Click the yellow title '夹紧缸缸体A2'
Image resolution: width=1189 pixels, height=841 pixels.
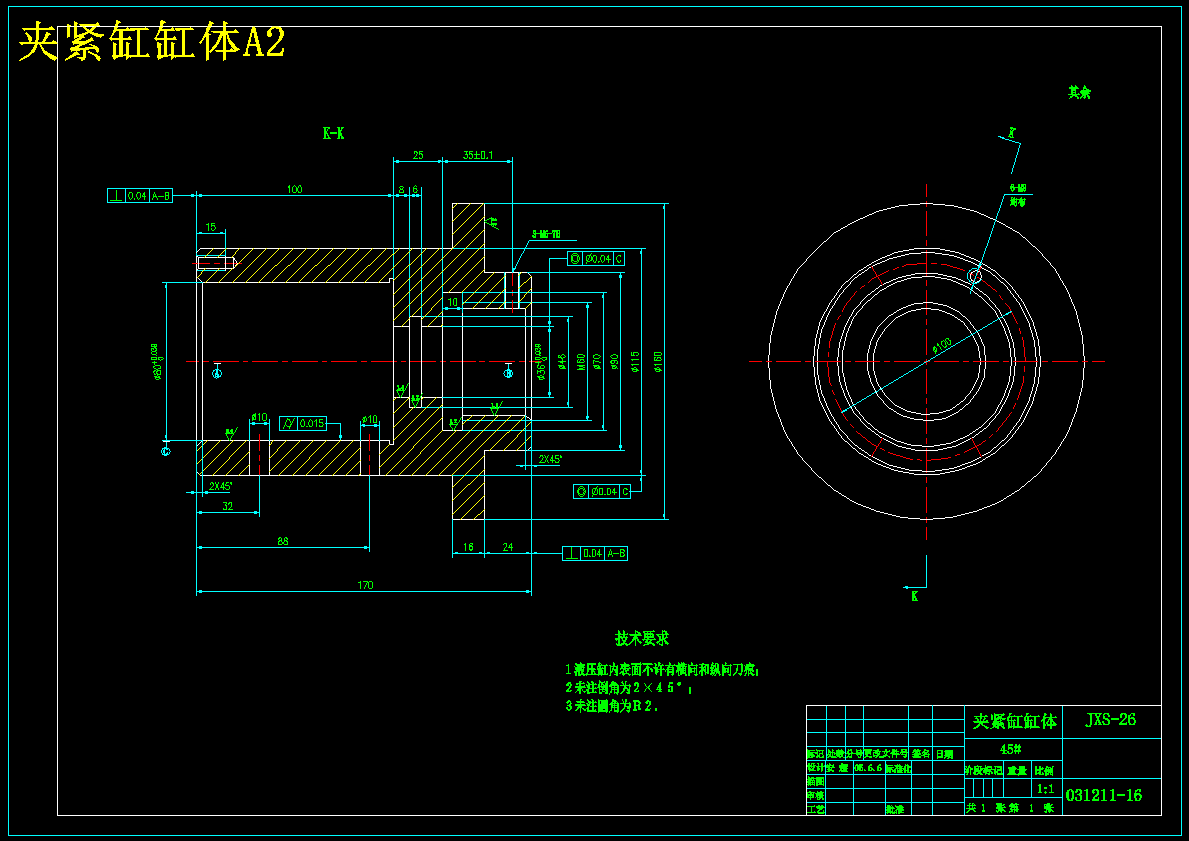coord(152,42)
